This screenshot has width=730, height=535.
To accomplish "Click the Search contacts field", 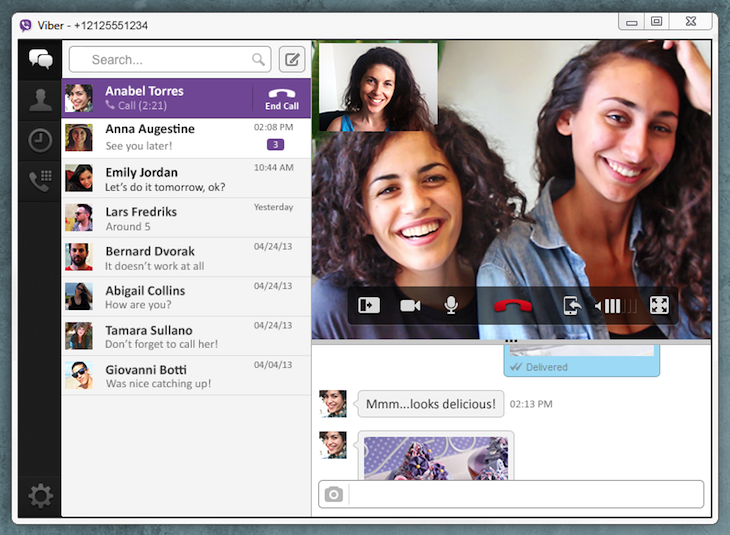I will point(170,60).
